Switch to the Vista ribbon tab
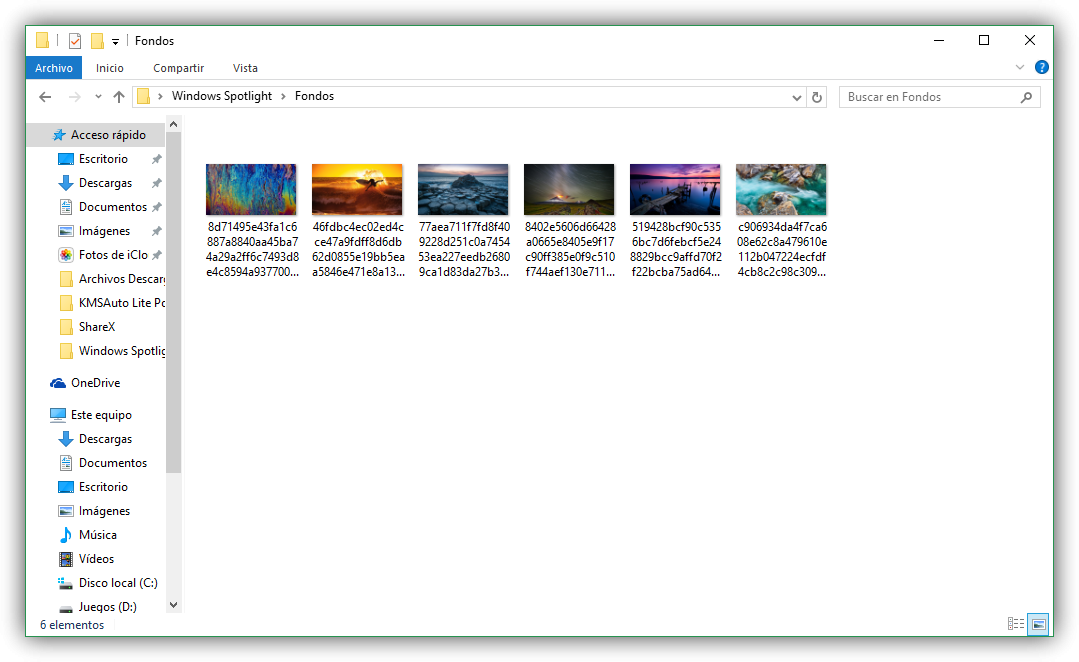Viewport: 1079px width, 662px height. tap(245, 67)
